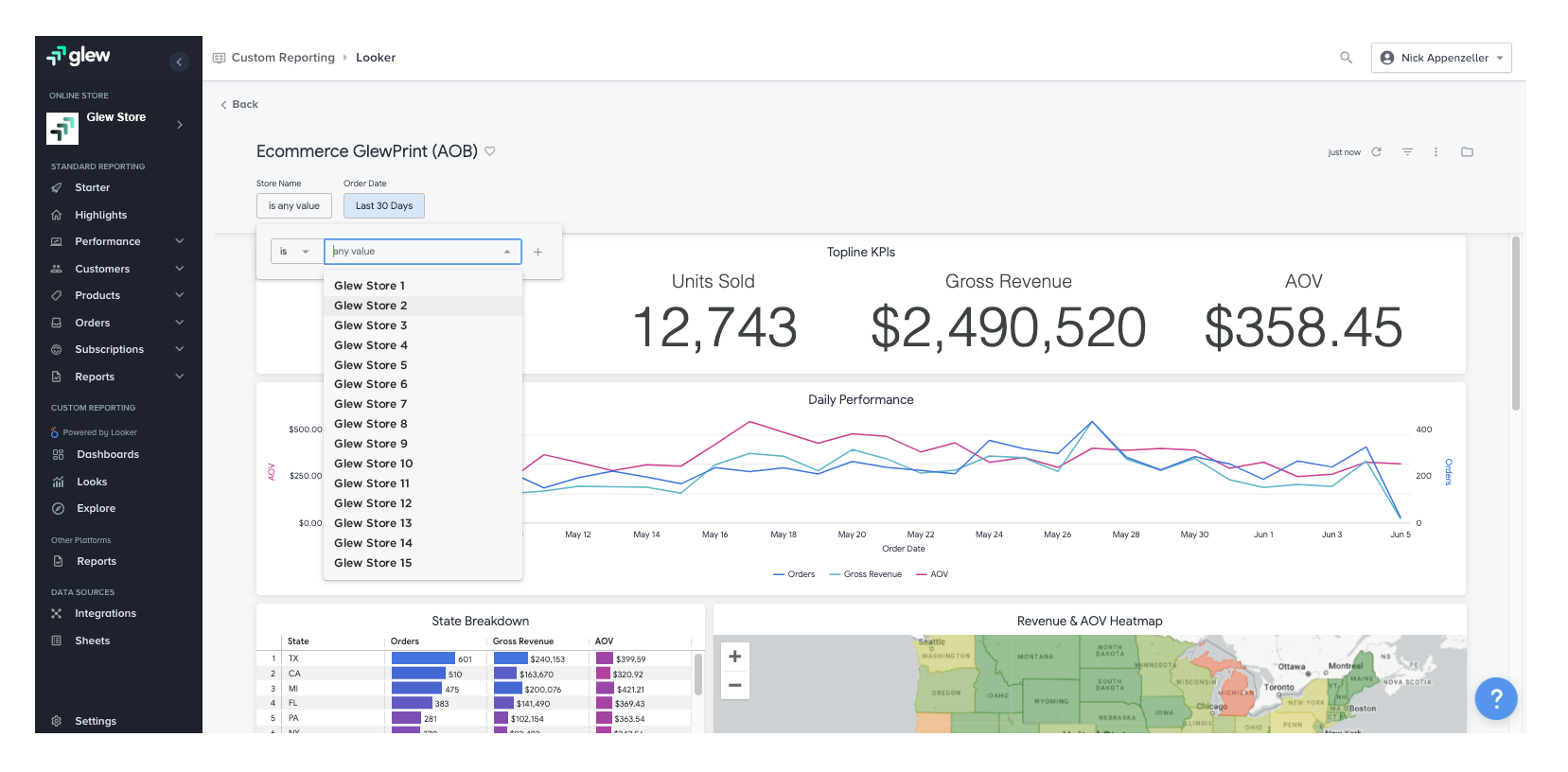Click the folder icon in header
This screenshot has height=772, width=1568.
[x=1467, y=152]
